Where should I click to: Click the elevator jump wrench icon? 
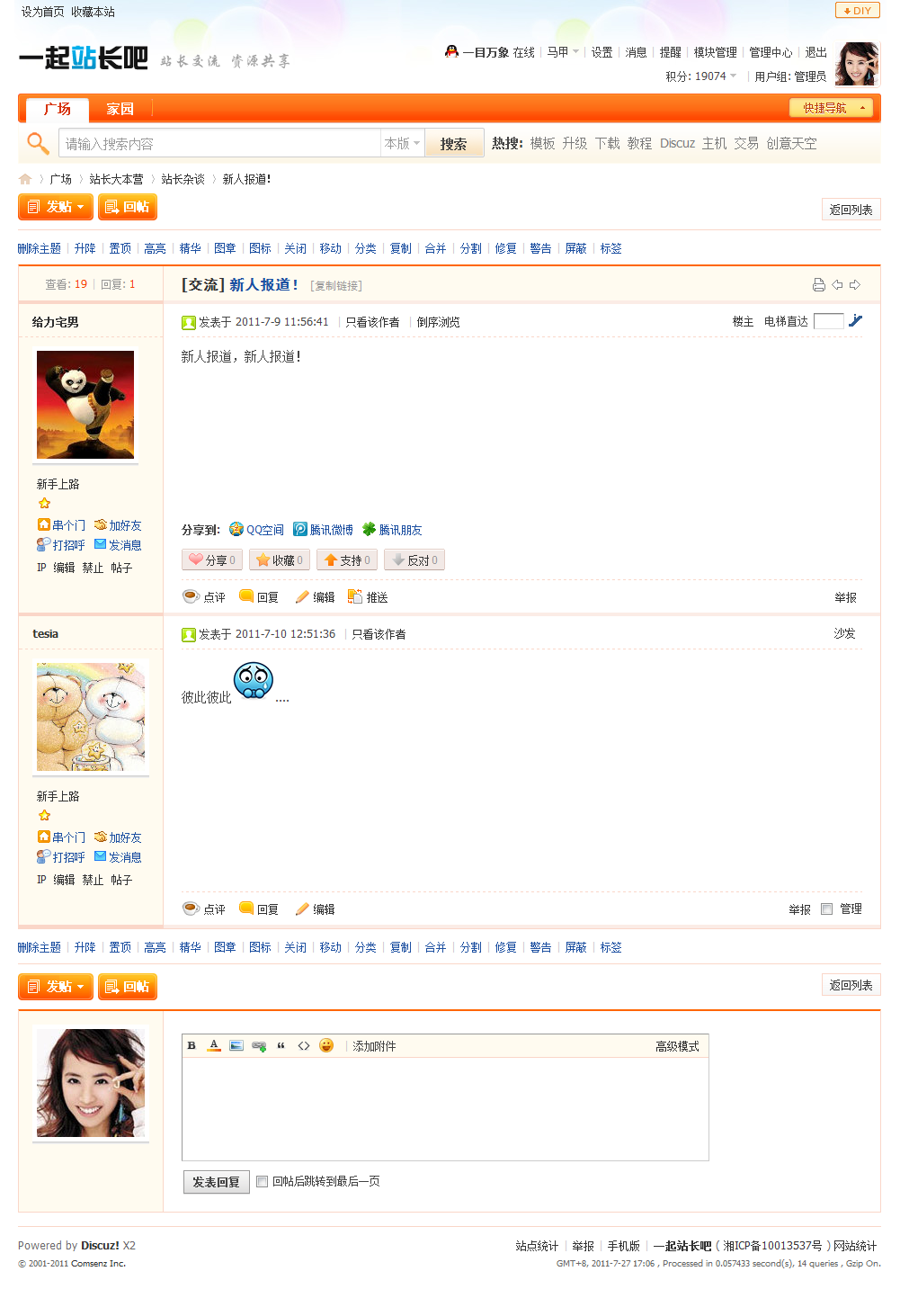[x=855, y=321]
